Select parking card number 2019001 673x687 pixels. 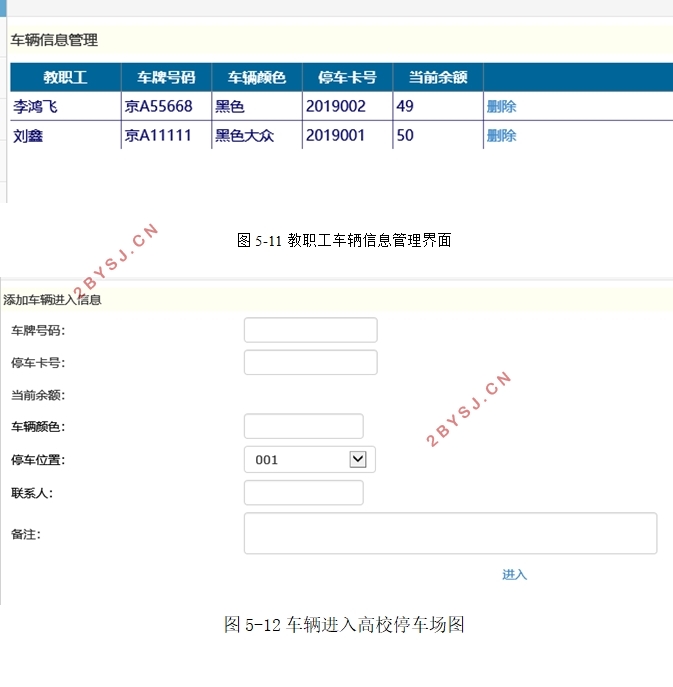point(335,135)
